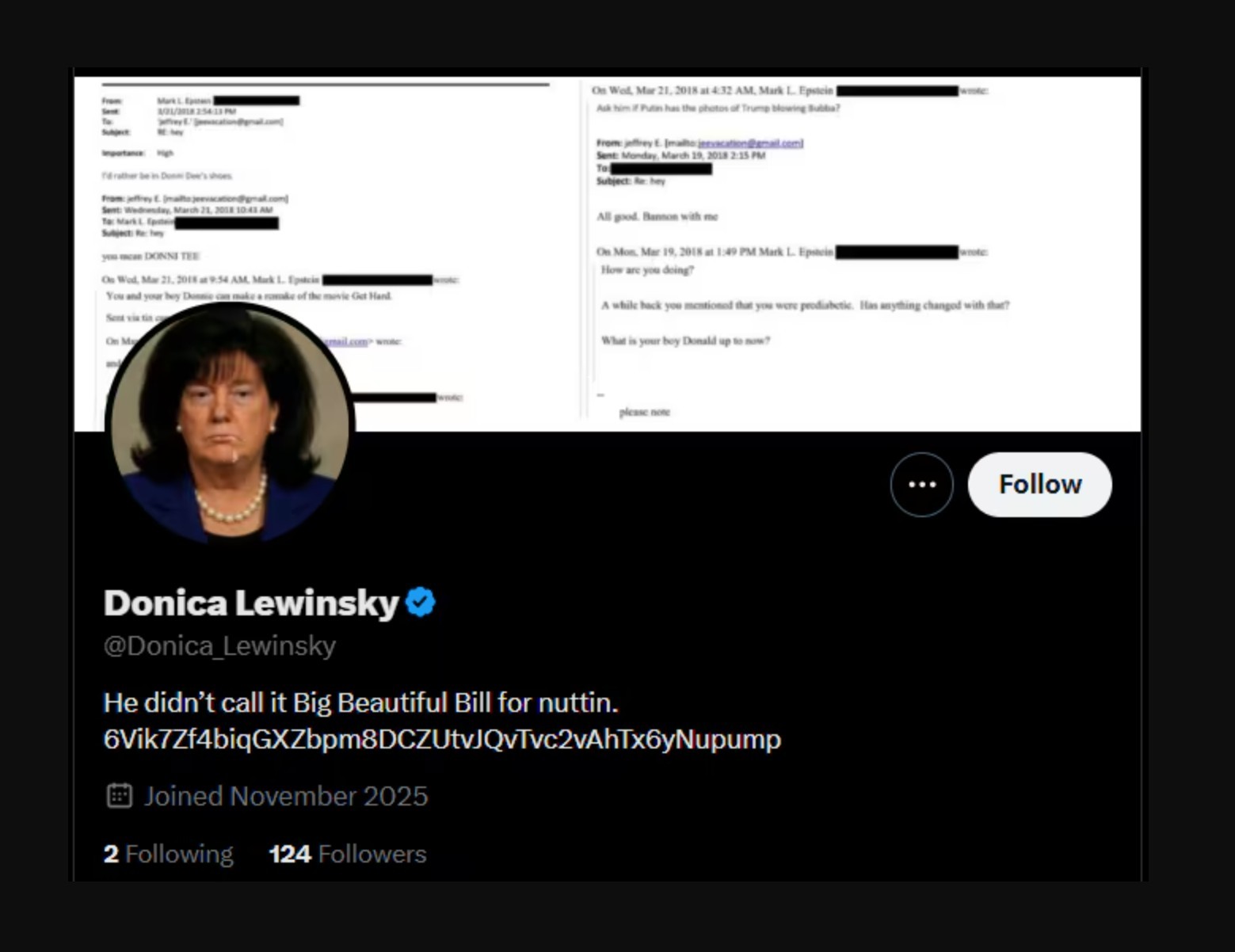Click the "What is your boy Donald" line
Screen dimensions: 1235x952
tap(685, 341)
